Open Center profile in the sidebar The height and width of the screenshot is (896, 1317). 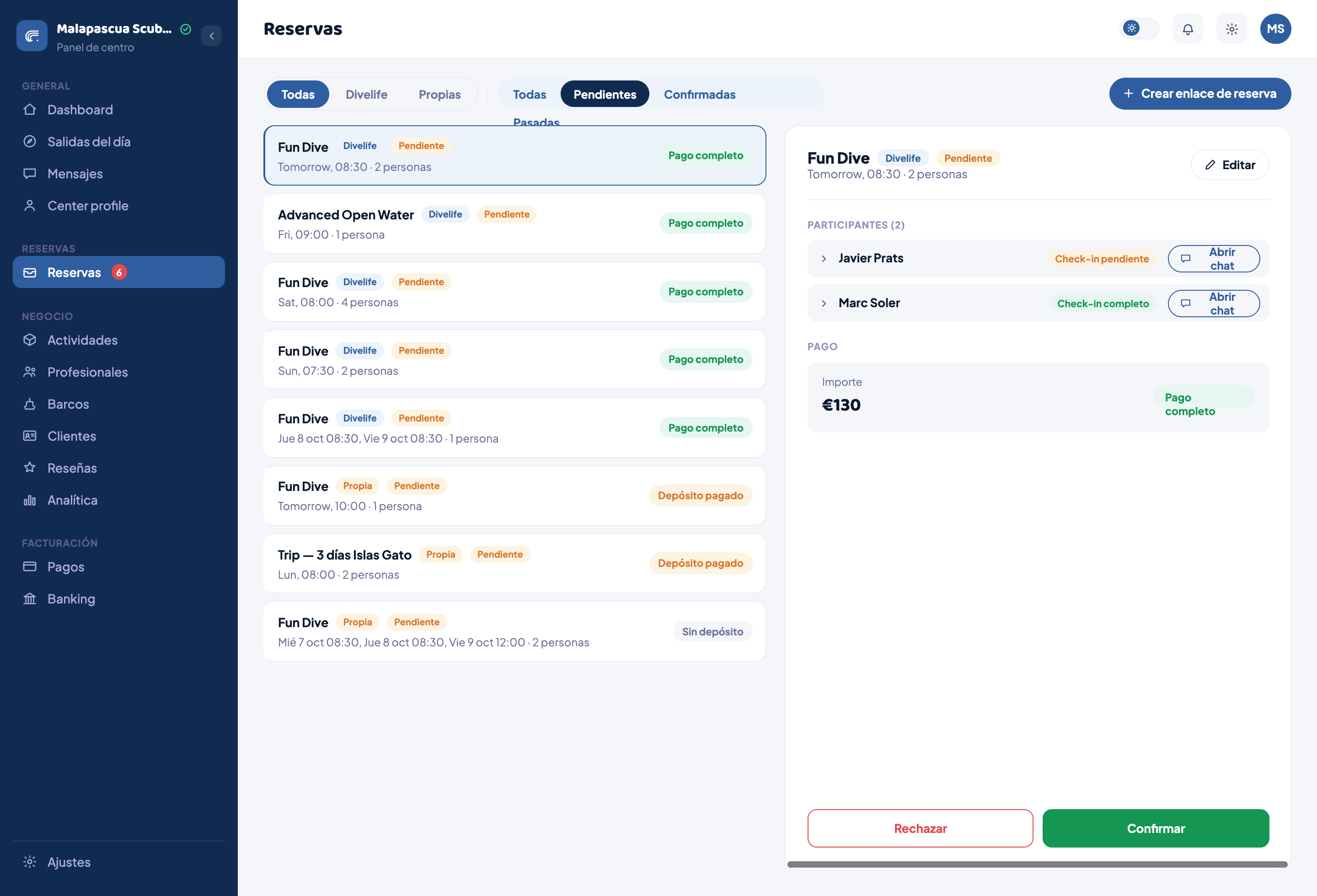118,206
